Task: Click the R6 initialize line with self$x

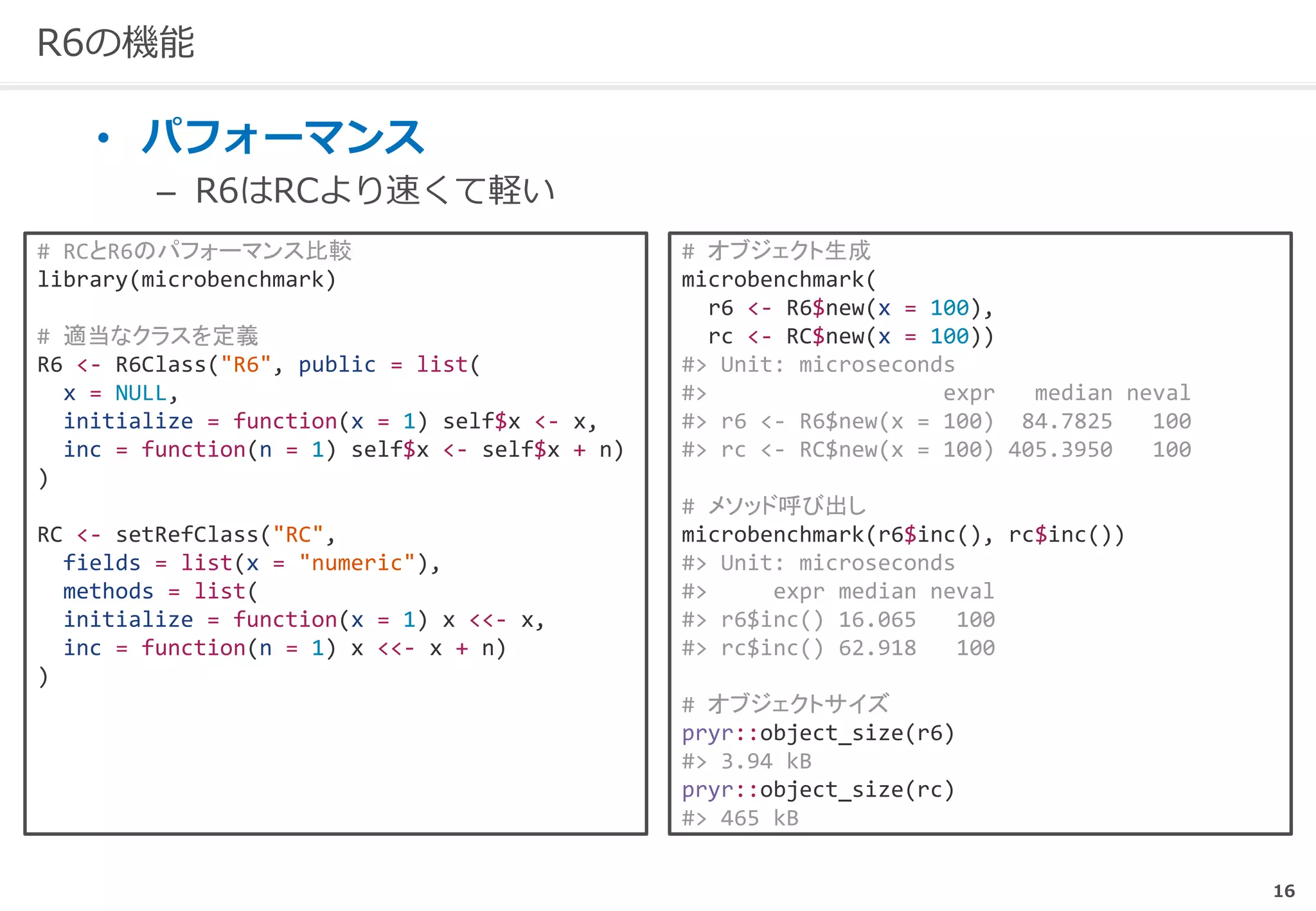Action: coord(330,421)
